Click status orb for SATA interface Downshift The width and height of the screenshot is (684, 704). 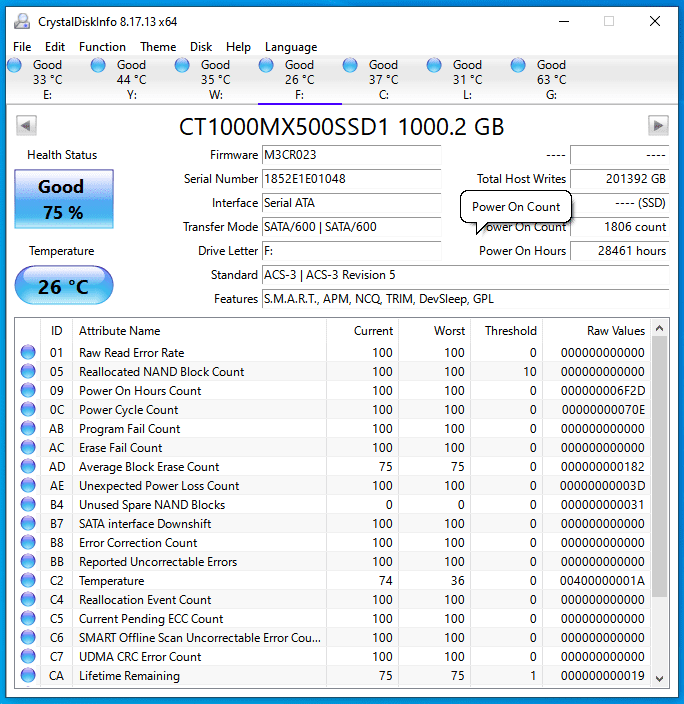point(28,524)
